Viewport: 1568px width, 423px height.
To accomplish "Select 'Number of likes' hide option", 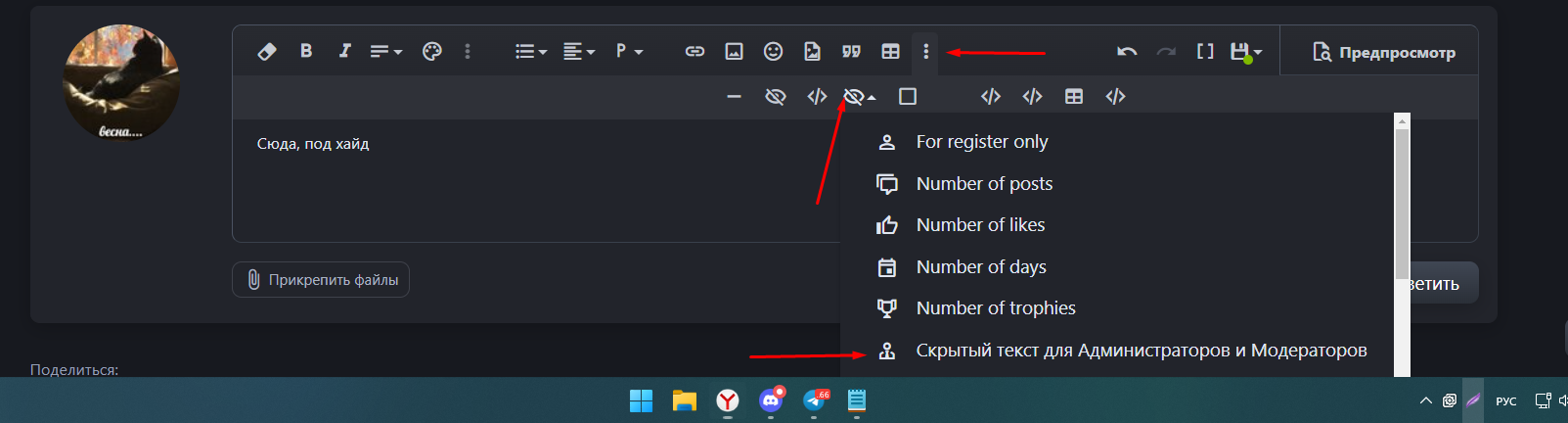I will coord(980,225).
